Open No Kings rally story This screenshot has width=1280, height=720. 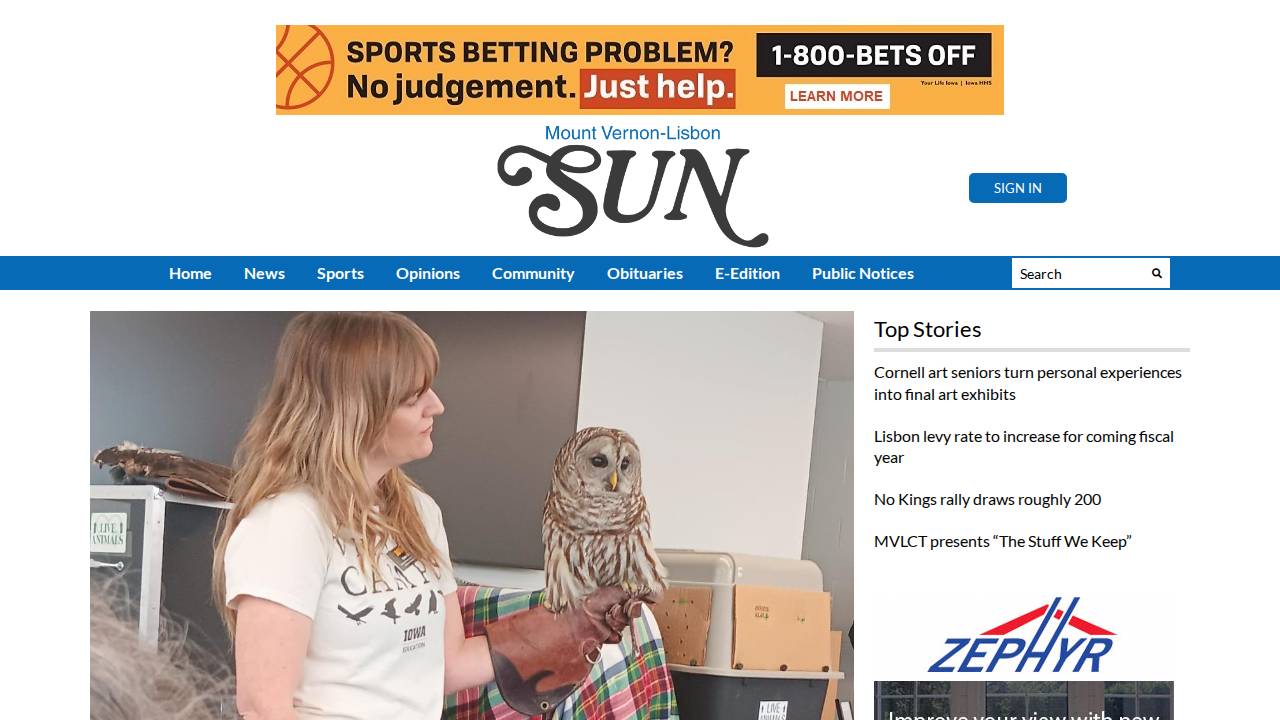(x=987, y=499)
